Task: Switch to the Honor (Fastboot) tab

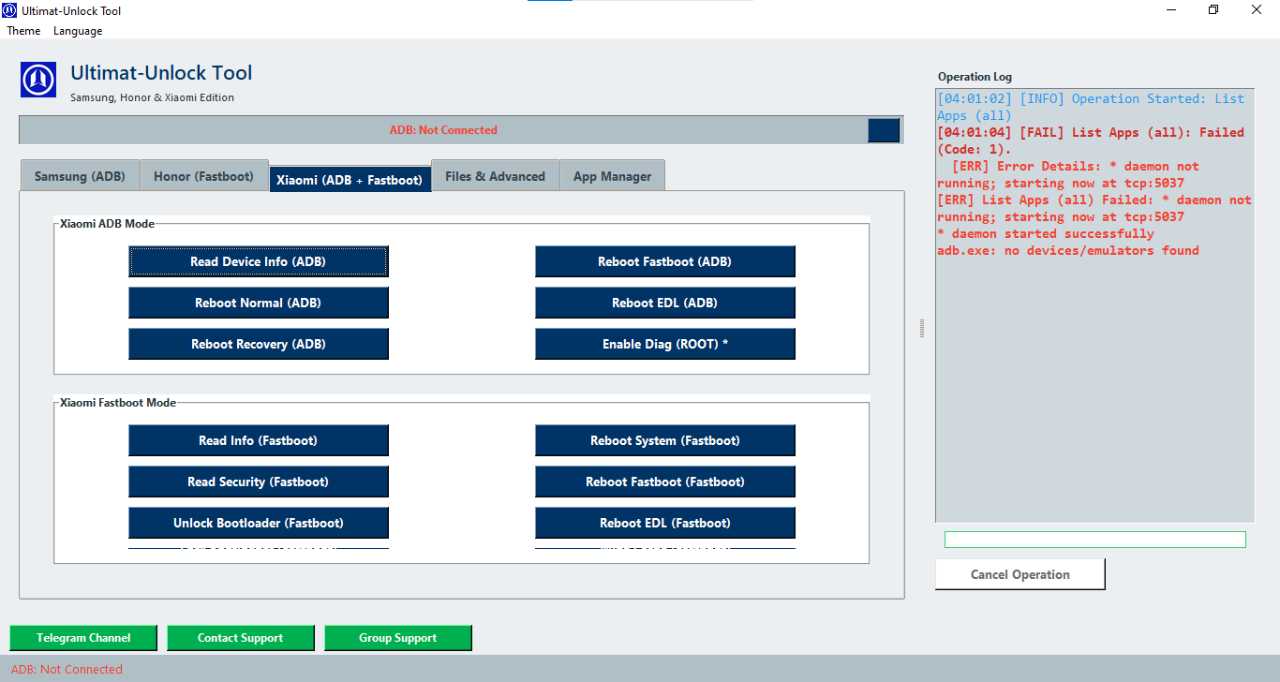Action: [x=204, y=175]
